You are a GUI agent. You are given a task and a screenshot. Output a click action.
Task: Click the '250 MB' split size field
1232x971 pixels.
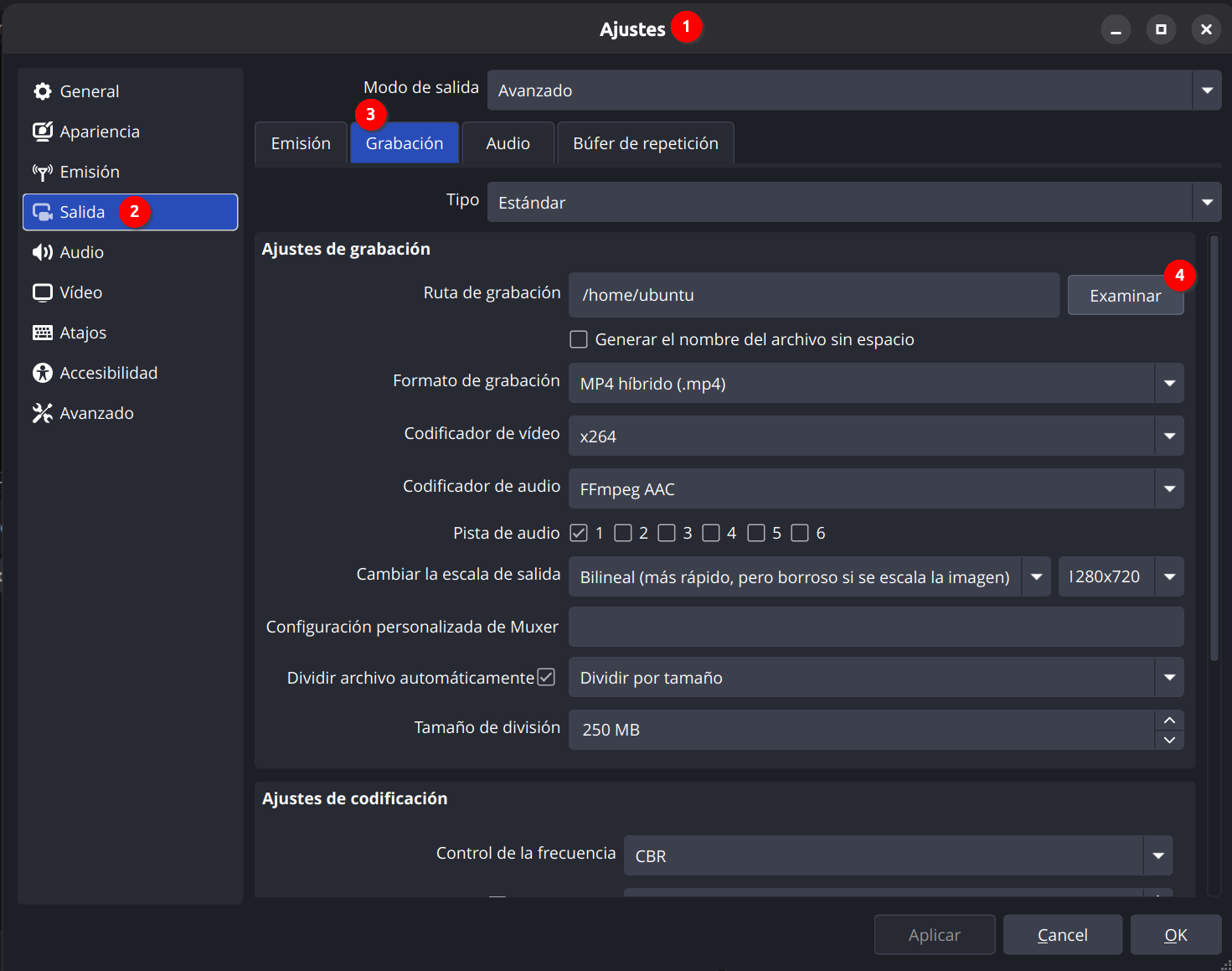point(862,730)
